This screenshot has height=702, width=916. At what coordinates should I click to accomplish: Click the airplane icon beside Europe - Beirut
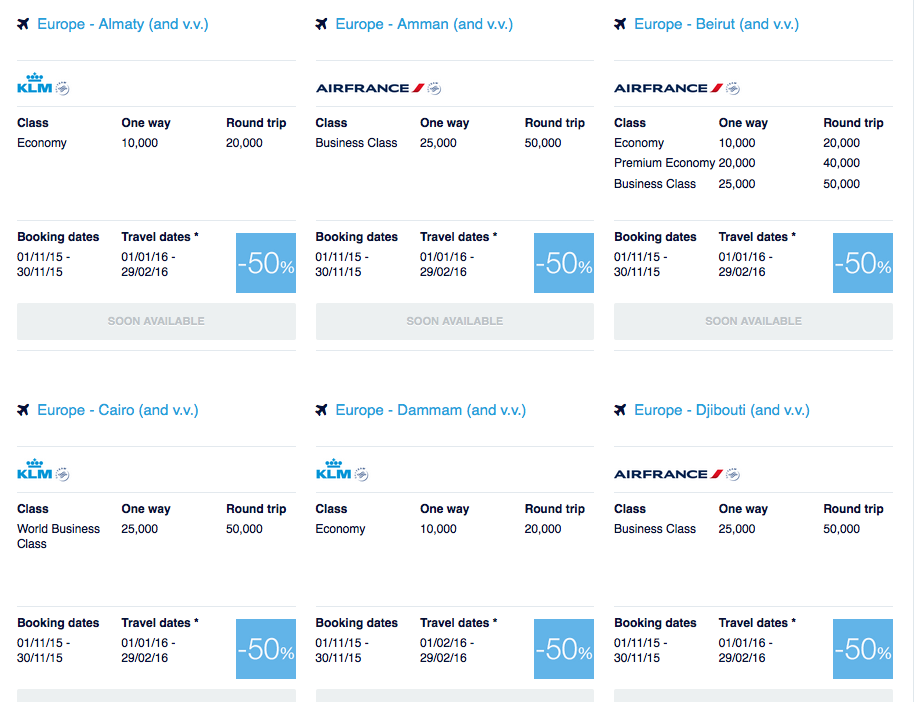point(620,24)
